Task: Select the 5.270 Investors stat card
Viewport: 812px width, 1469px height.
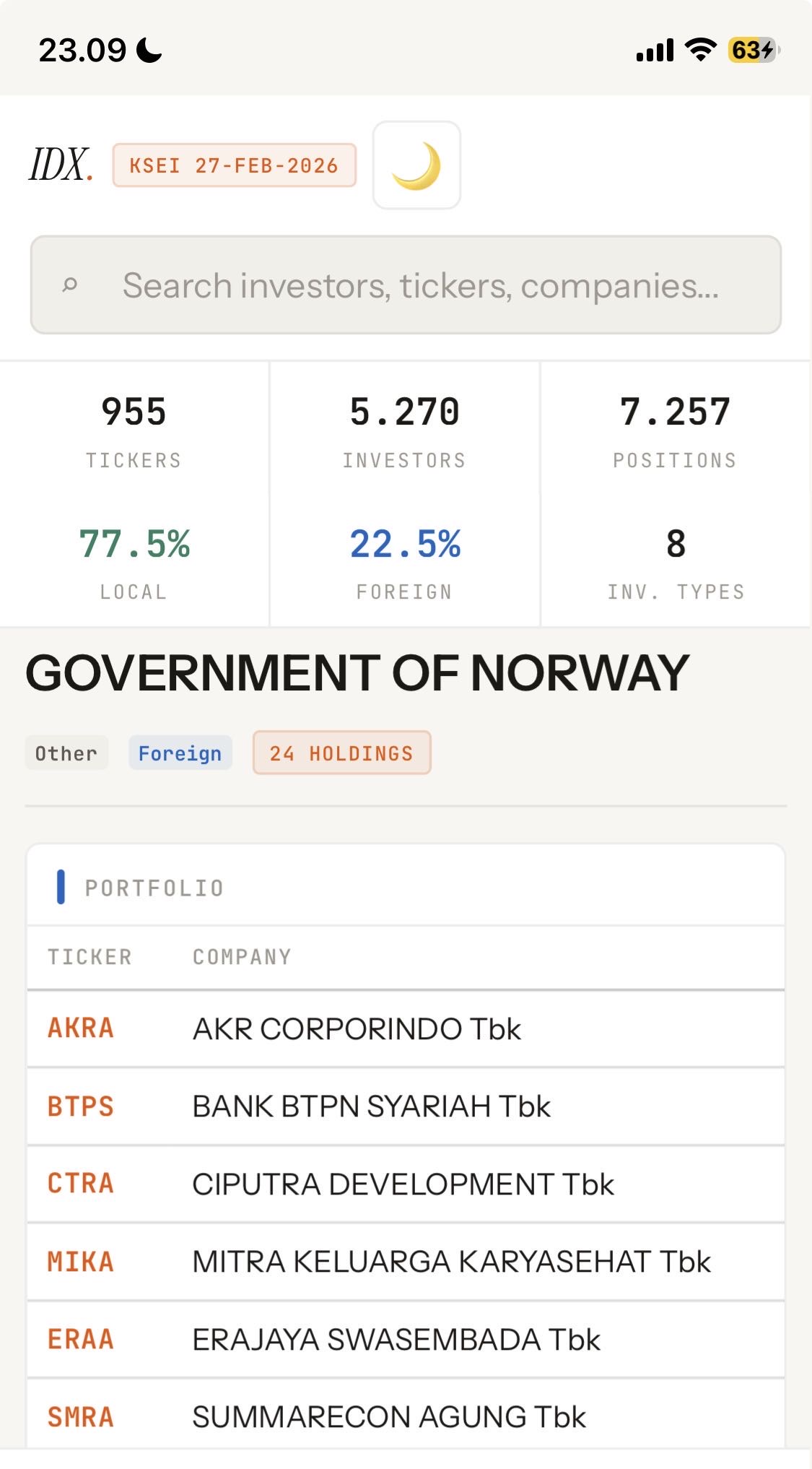Action: pos(404,429)
